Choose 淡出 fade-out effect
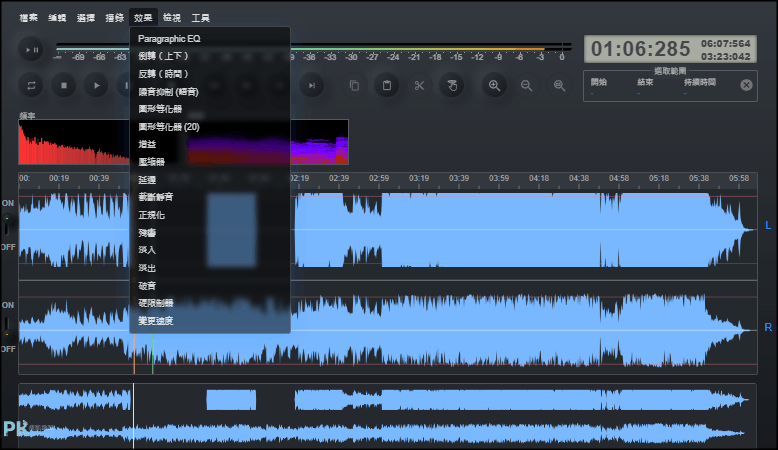 tap(210, 268)
